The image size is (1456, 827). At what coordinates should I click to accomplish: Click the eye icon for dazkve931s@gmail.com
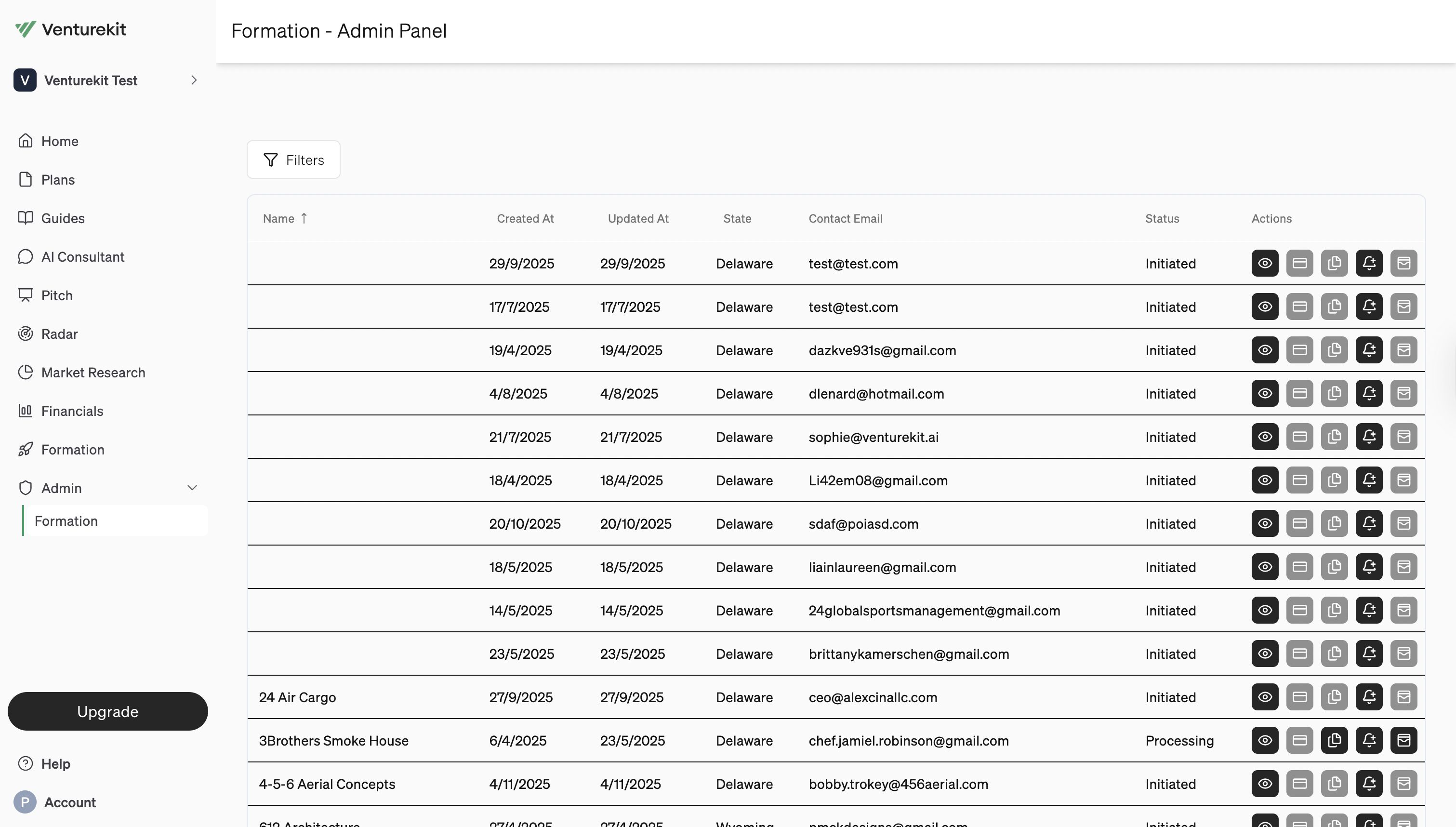pyautogui.click(x=1265, y=350)
